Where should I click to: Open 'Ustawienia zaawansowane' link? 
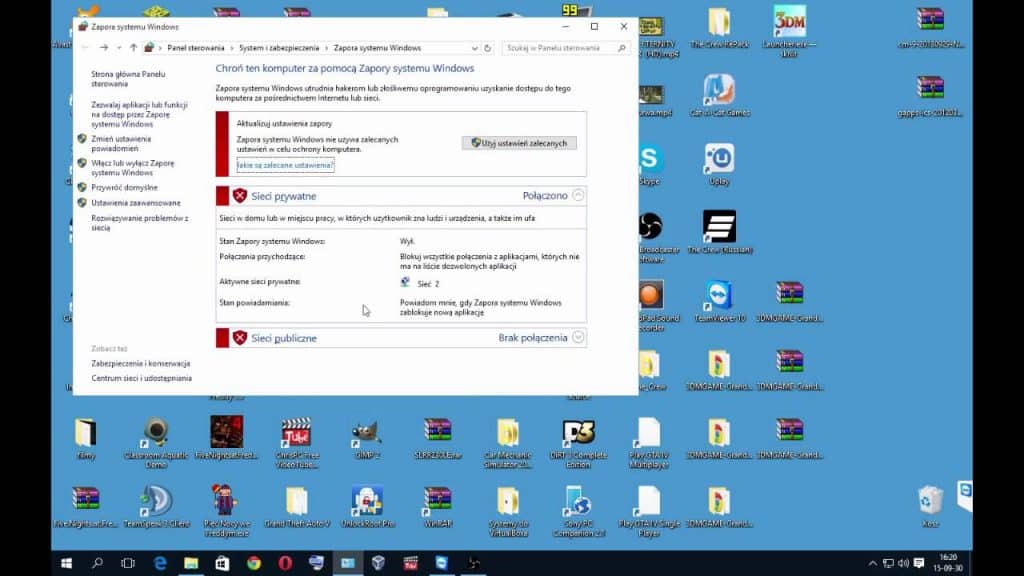click(136, 203)
